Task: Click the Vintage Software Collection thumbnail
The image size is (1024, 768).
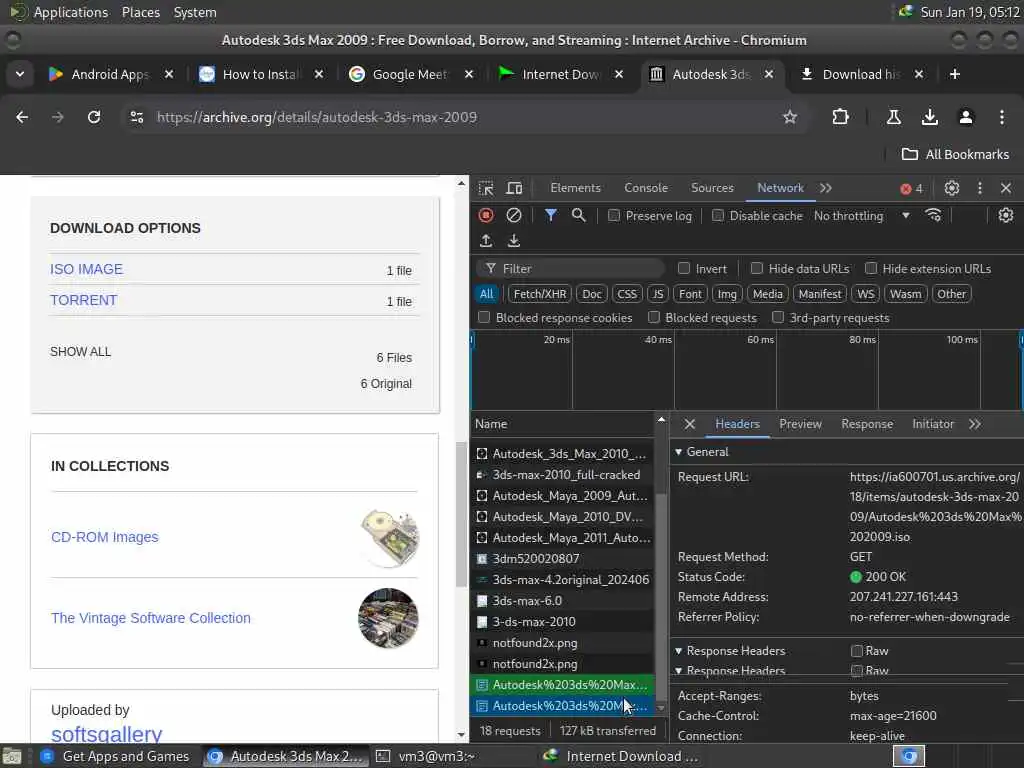Action: (x=389, y=618)
